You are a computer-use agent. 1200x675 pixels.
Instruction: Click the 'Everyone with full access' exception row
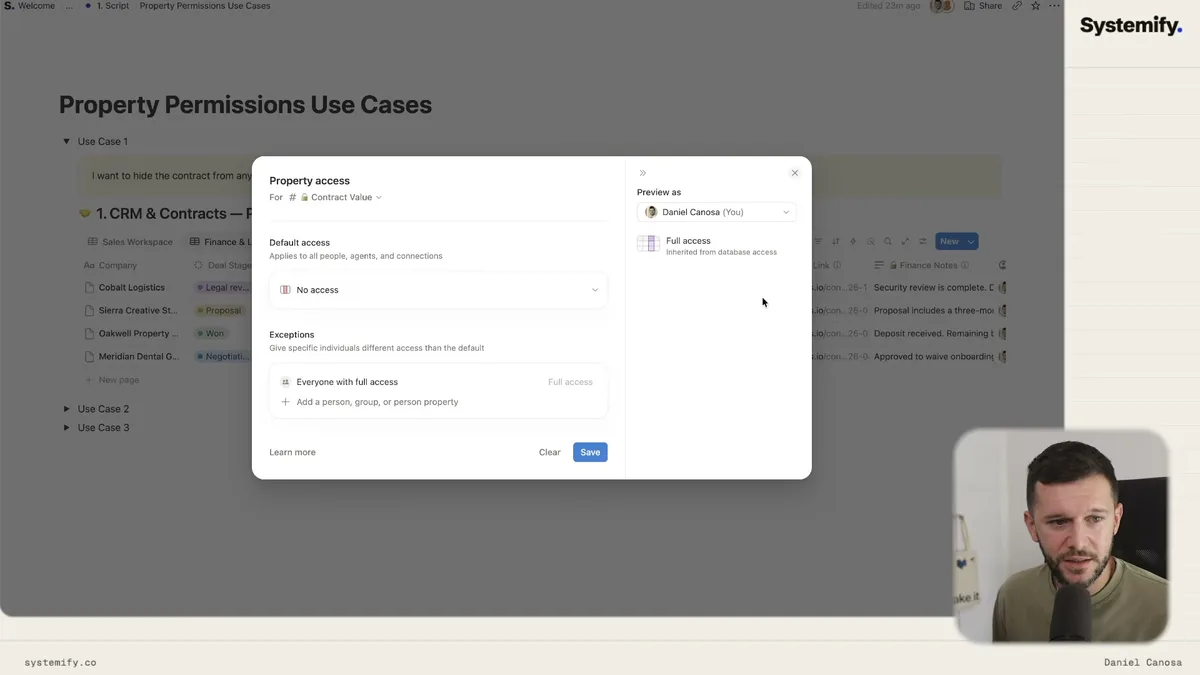438,382
